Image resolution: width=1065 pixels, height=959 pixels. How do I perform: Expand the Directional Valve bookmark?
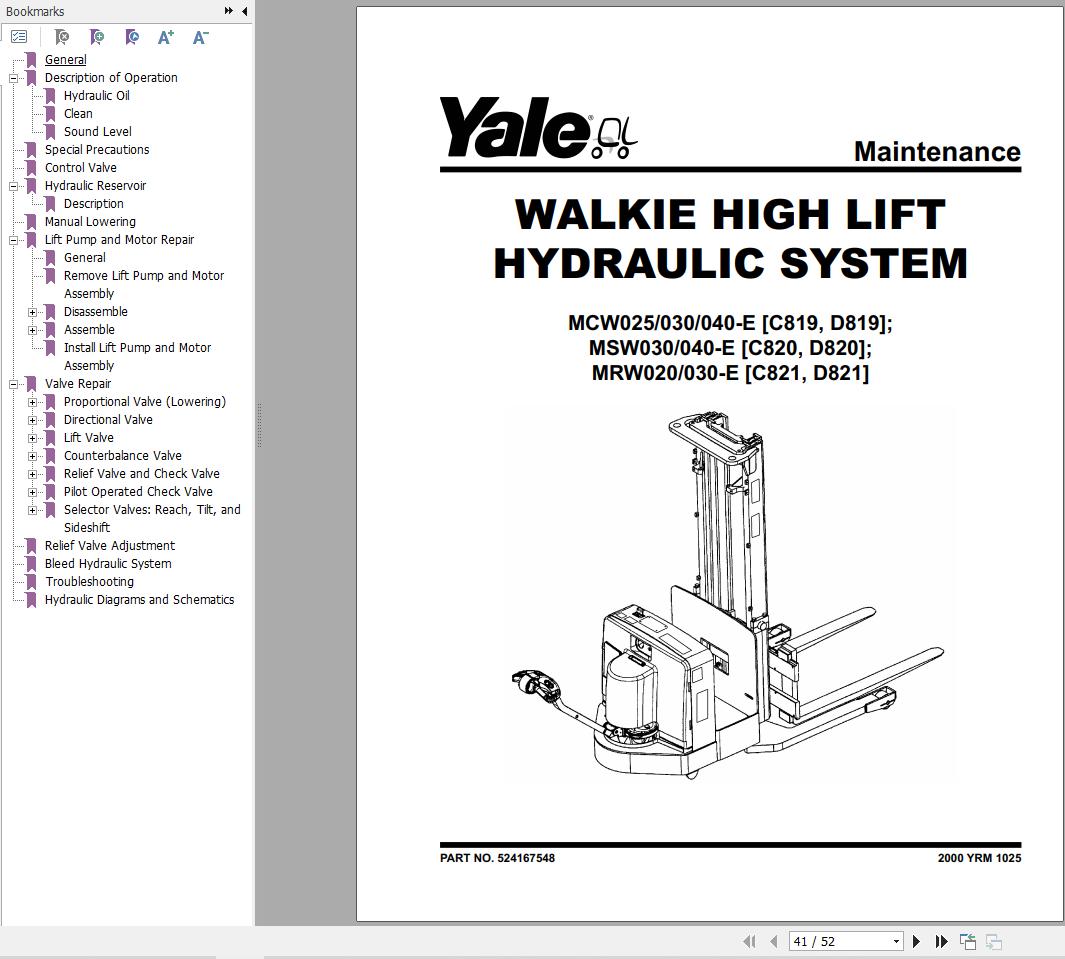[x=32, y=420]
